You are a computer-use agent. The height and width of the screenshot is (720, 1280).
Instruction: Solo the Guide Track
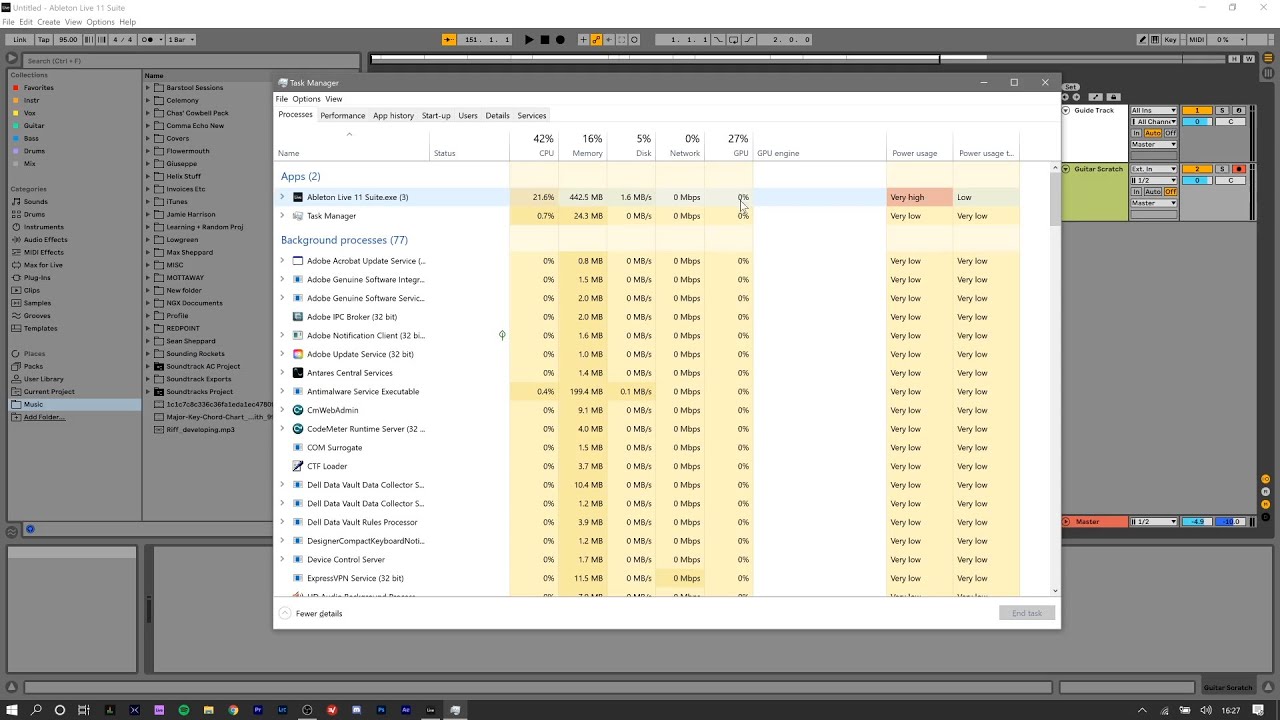pyautogui.click(x=1222, y=110)
